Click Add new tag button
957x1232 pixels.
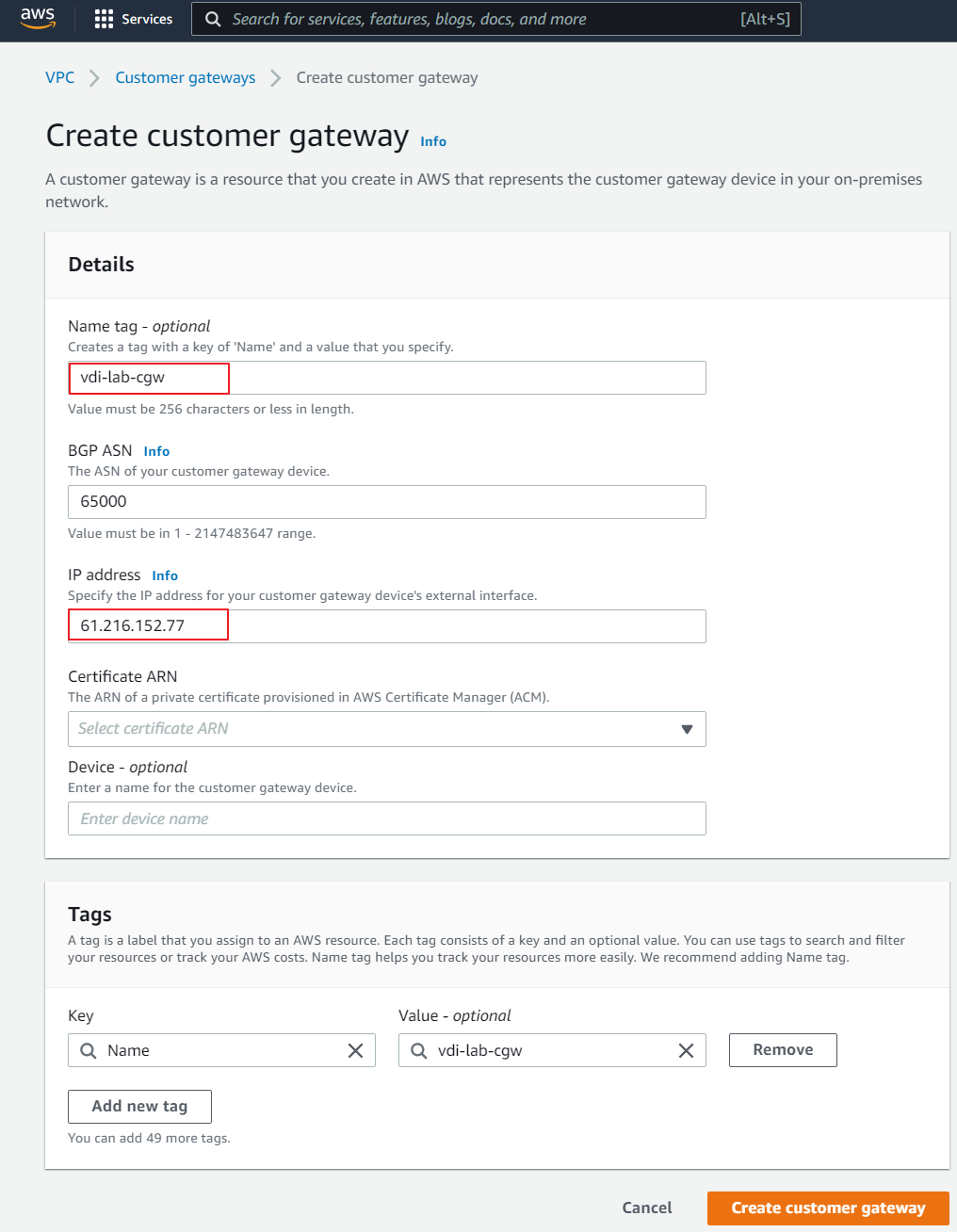tap(139, 1107)
